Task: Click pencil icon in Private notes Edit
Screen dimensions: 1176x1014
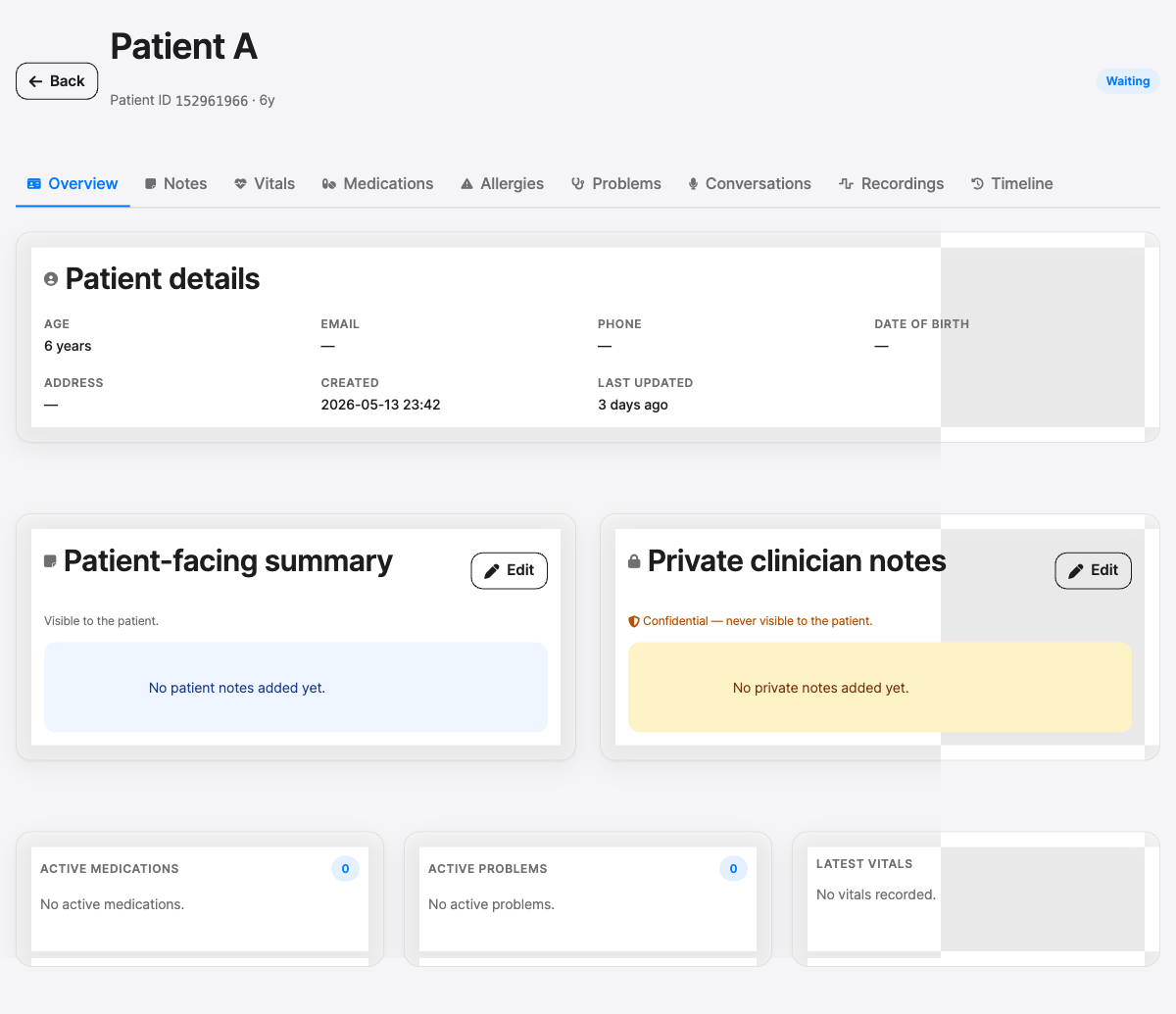Action: (x=1076, y=570)
